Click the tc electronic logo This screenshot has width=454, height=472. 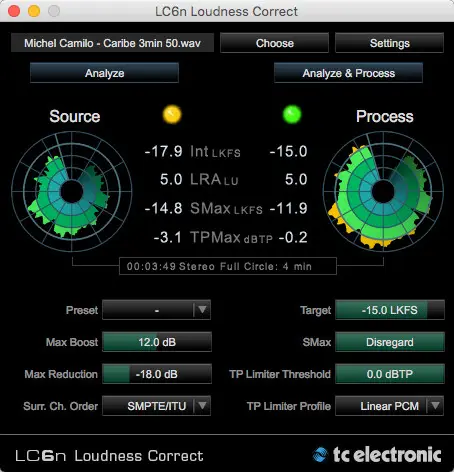[x=377, y=455]
